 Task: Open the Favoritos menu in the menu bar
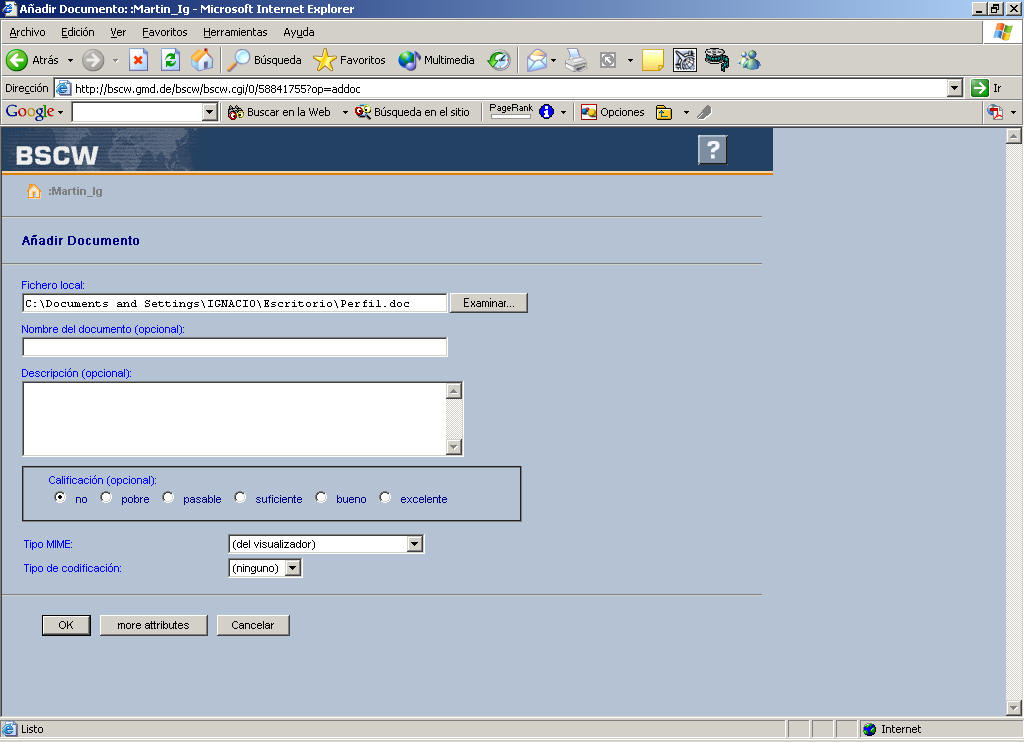click(164, 32)
